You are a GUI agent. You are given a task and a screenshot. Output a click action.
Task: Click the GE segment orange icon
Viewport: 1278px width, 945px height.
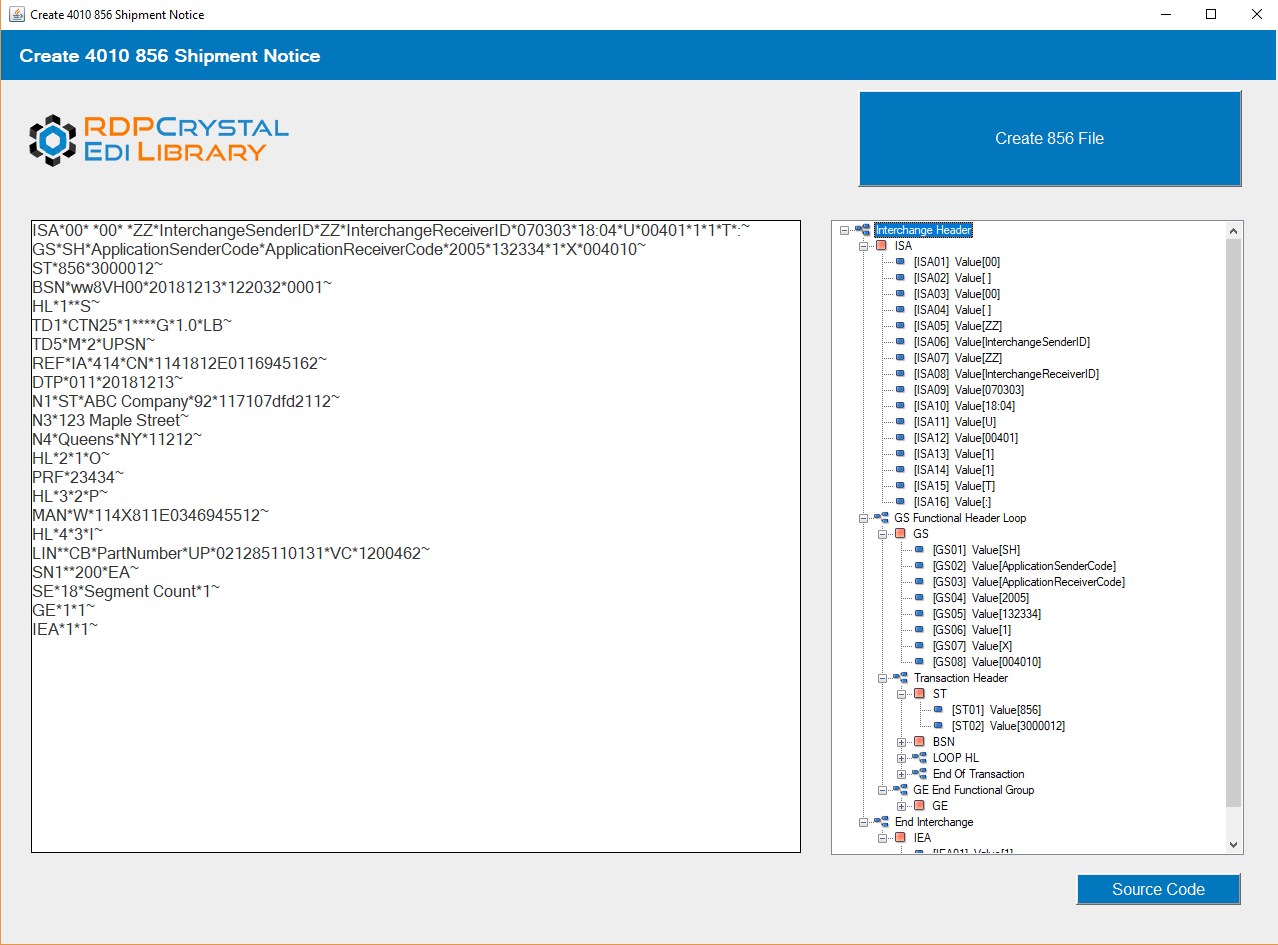point(919,806)
